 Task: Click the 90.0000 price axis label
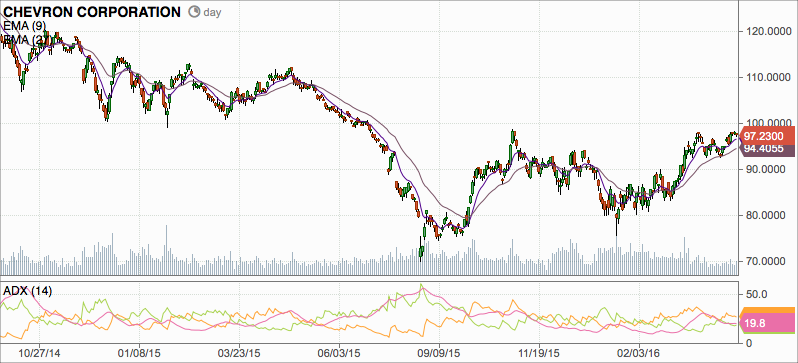point(766,170)
